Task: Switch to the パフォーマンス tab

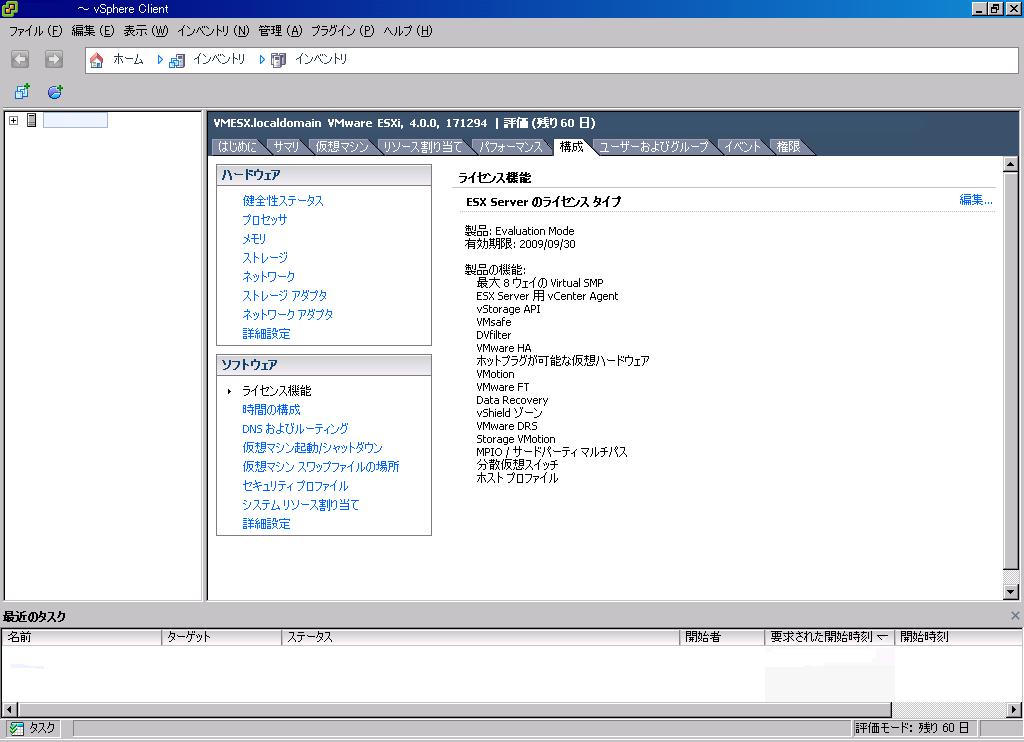Action: click(511, 147)
